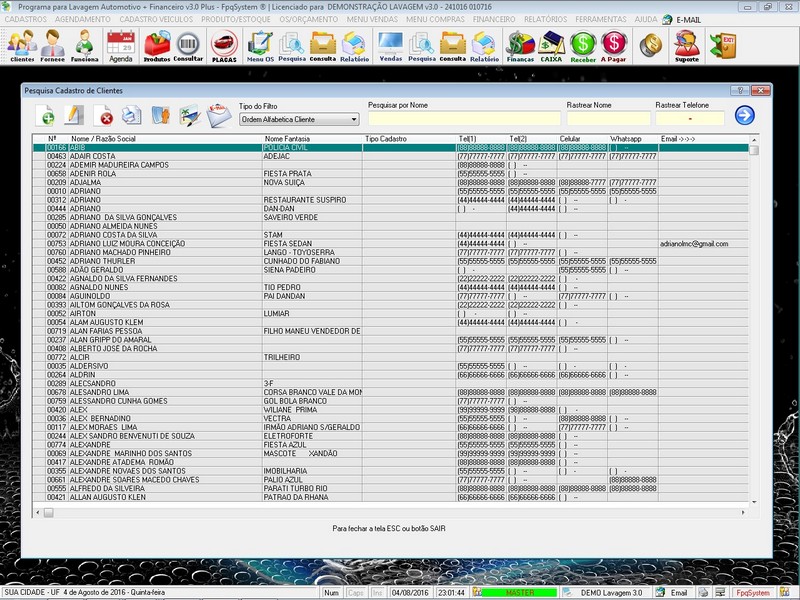Click the Rastrear Nome field

coord(609,119)
